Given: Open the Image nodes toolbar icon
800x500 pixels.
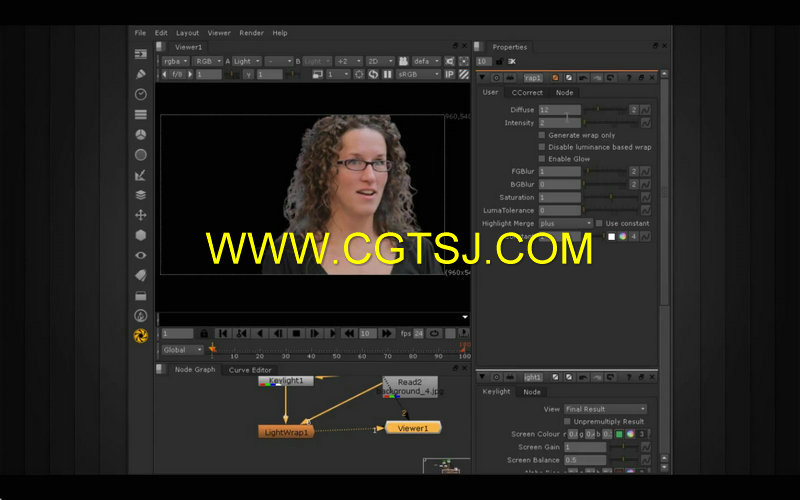Looking at the screenshot, I should coord(141,54).
